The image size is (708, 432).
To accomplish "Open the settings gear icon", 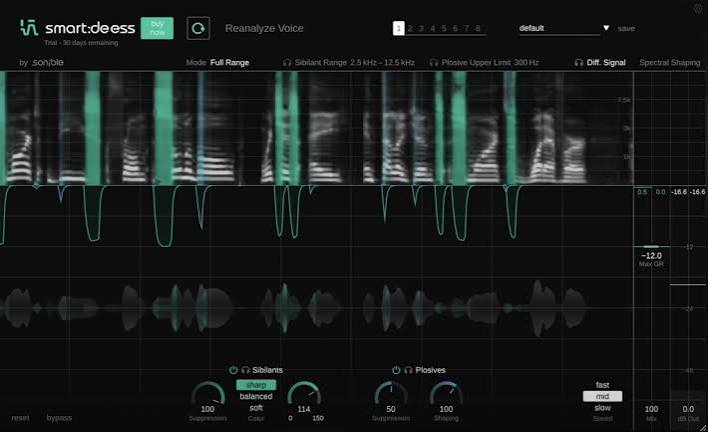I will 698,8.
